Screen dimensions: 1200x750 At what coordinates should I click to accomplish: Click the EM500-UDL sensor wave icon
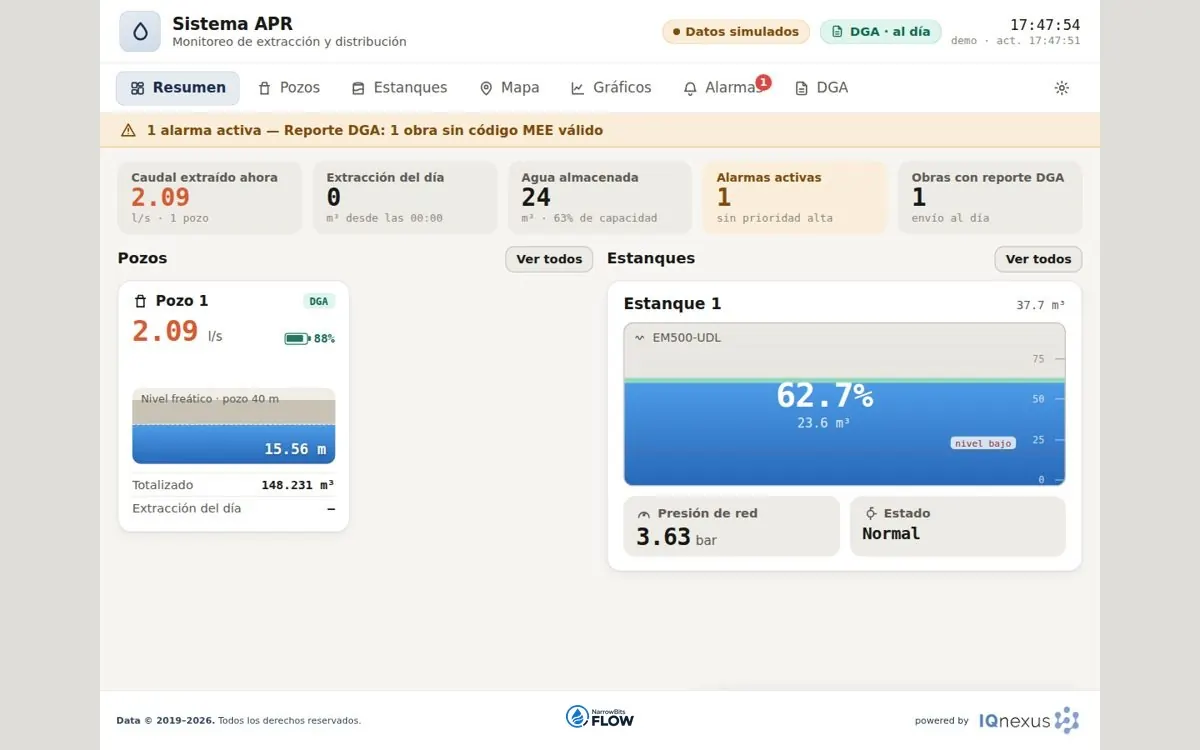640,338
